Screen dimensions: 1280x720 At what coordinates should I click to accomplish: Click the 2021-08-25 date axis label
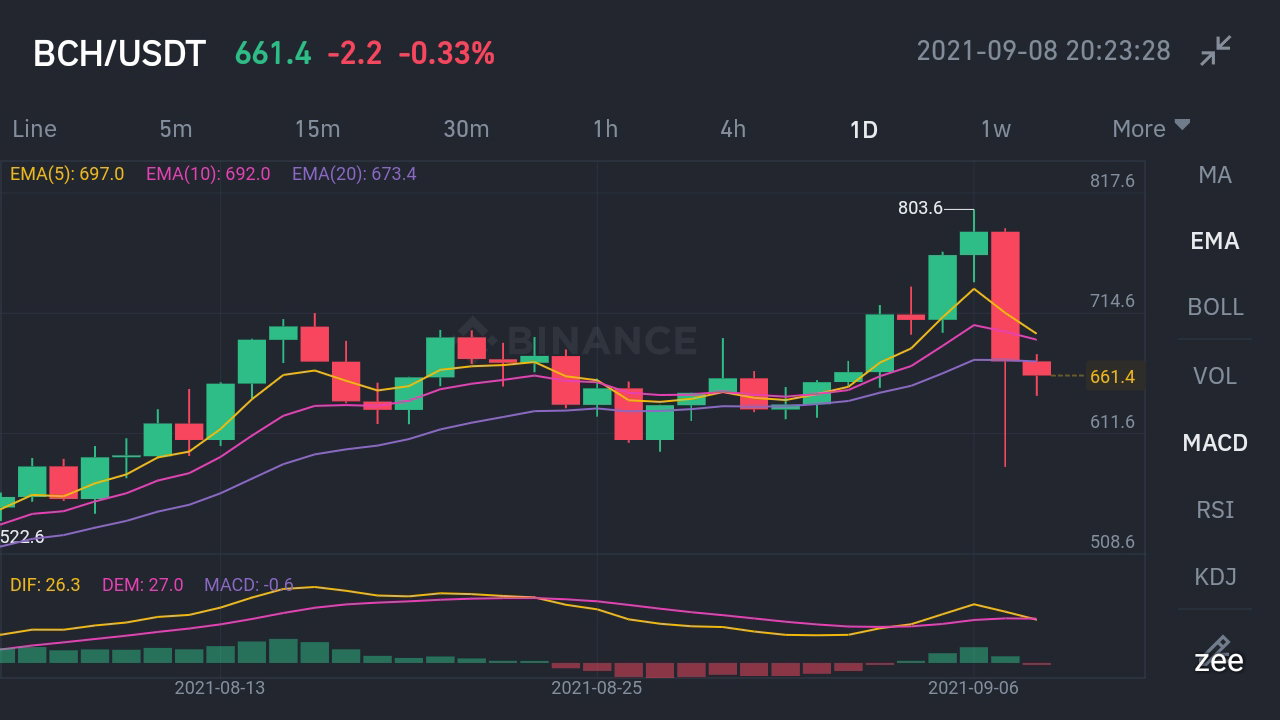(x=597, y=688)
